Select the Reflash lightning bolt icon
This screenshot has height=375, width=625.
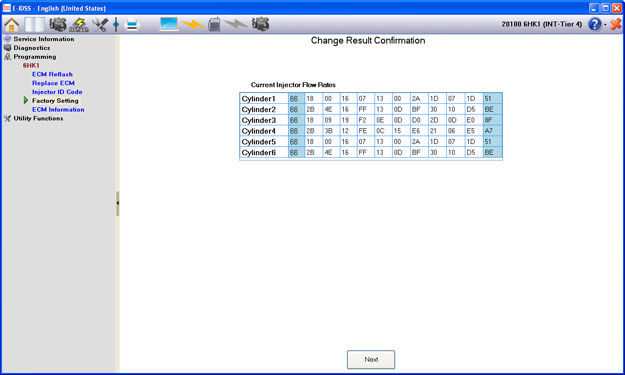[x=79, y=25]
